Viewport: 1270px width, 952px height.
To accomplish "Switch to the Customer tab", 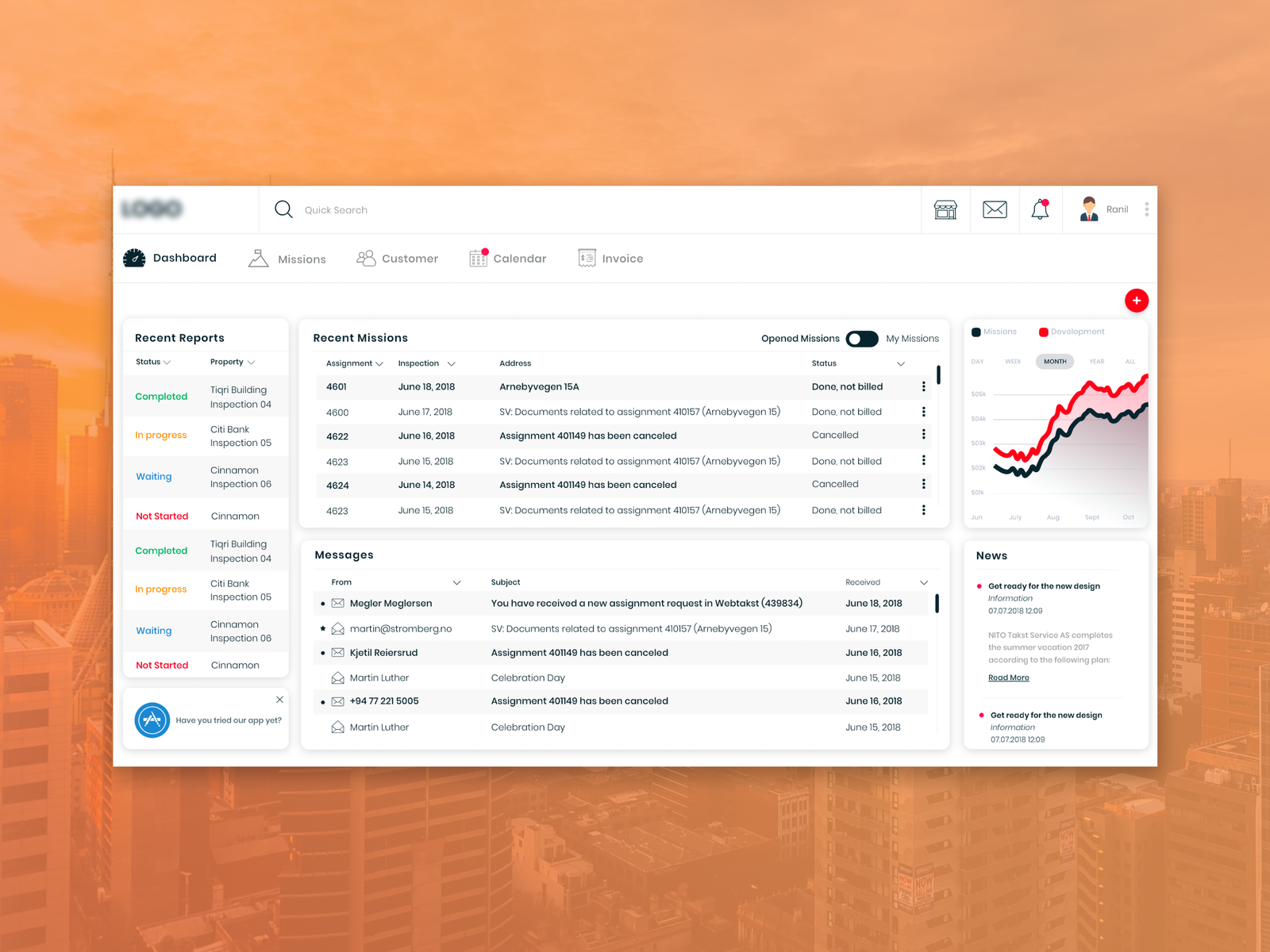I will pyautogui.click(x=410, y=258).
